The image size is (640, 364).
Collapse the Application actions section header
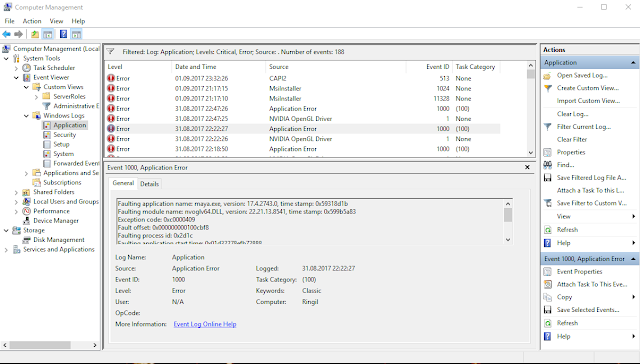pos(633,62)
